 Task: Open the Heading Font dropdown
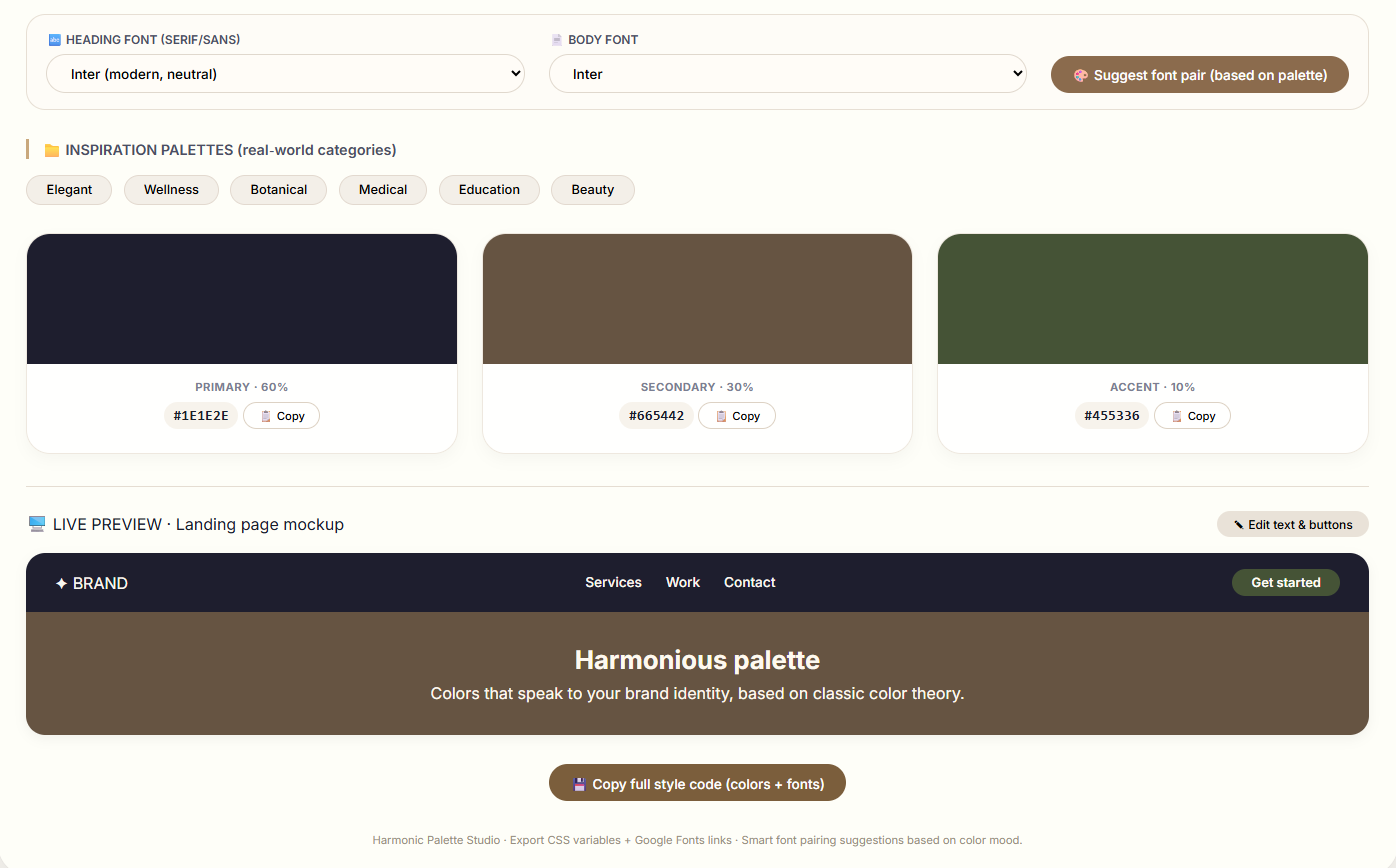[x=285, y=74]
